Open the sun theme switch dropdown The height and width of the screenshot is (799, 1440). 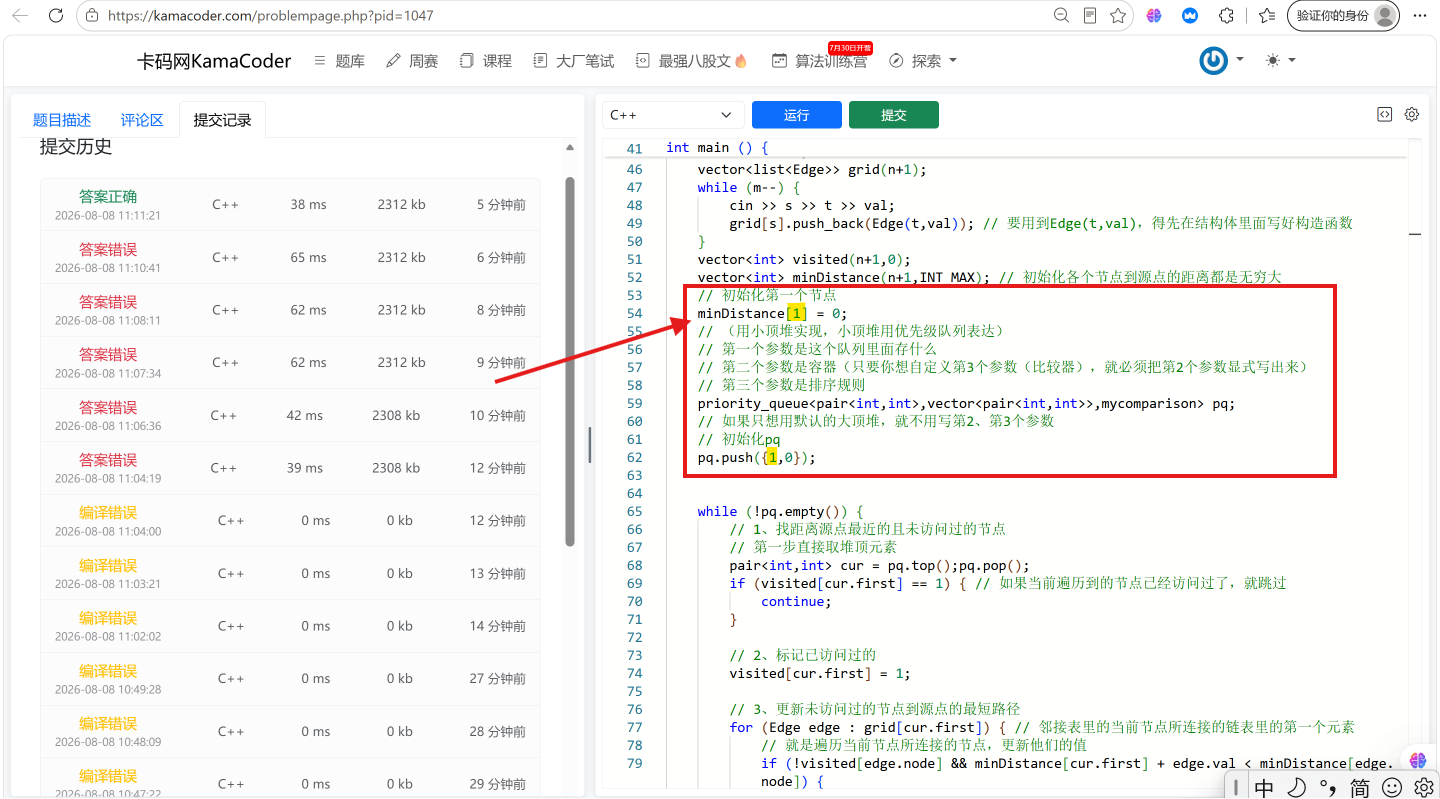click(x=1280, y=60)
